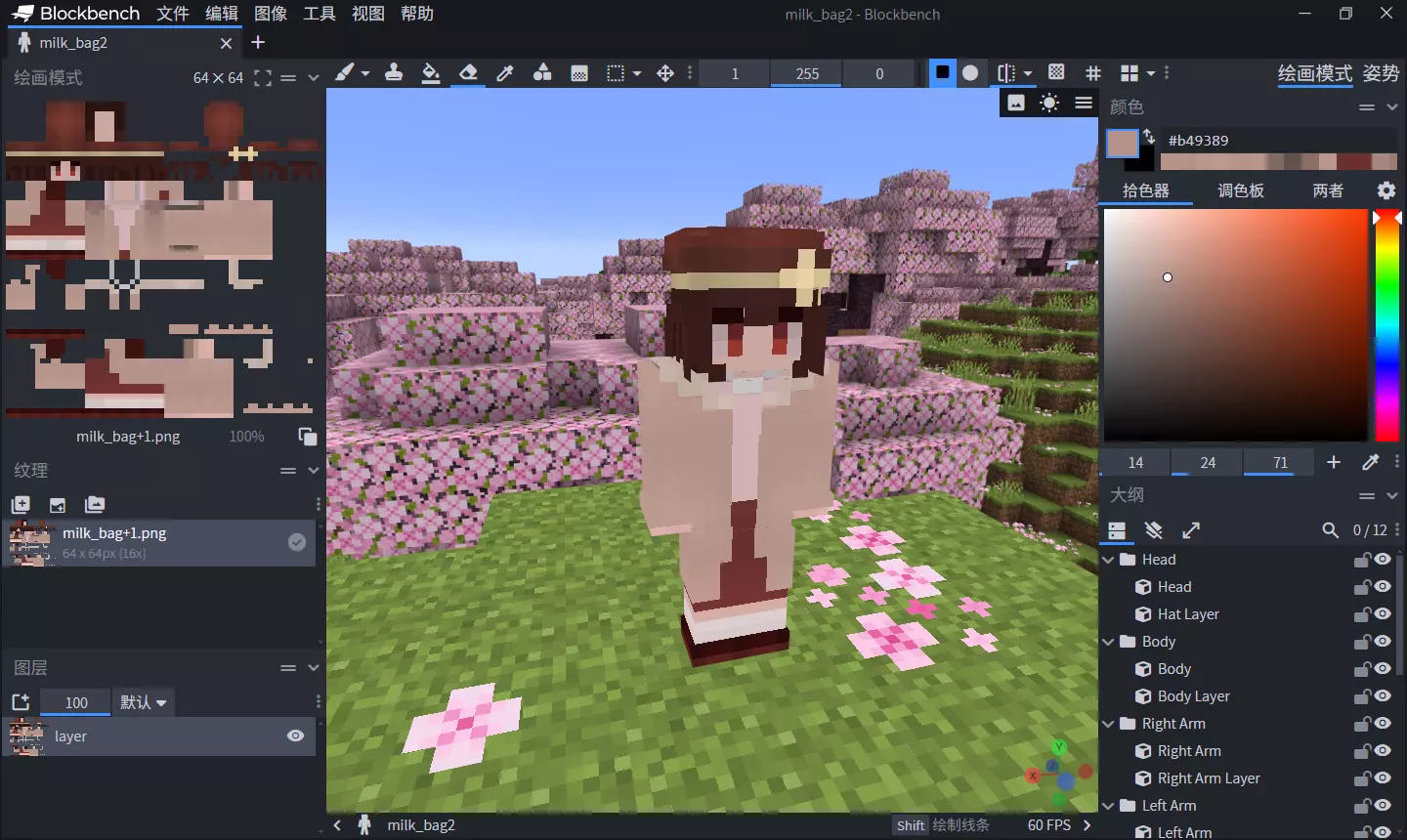The width and height of the screenshot is (1407, 840).
Task: Click the viewport background image icon
Action: point(1016,103)
